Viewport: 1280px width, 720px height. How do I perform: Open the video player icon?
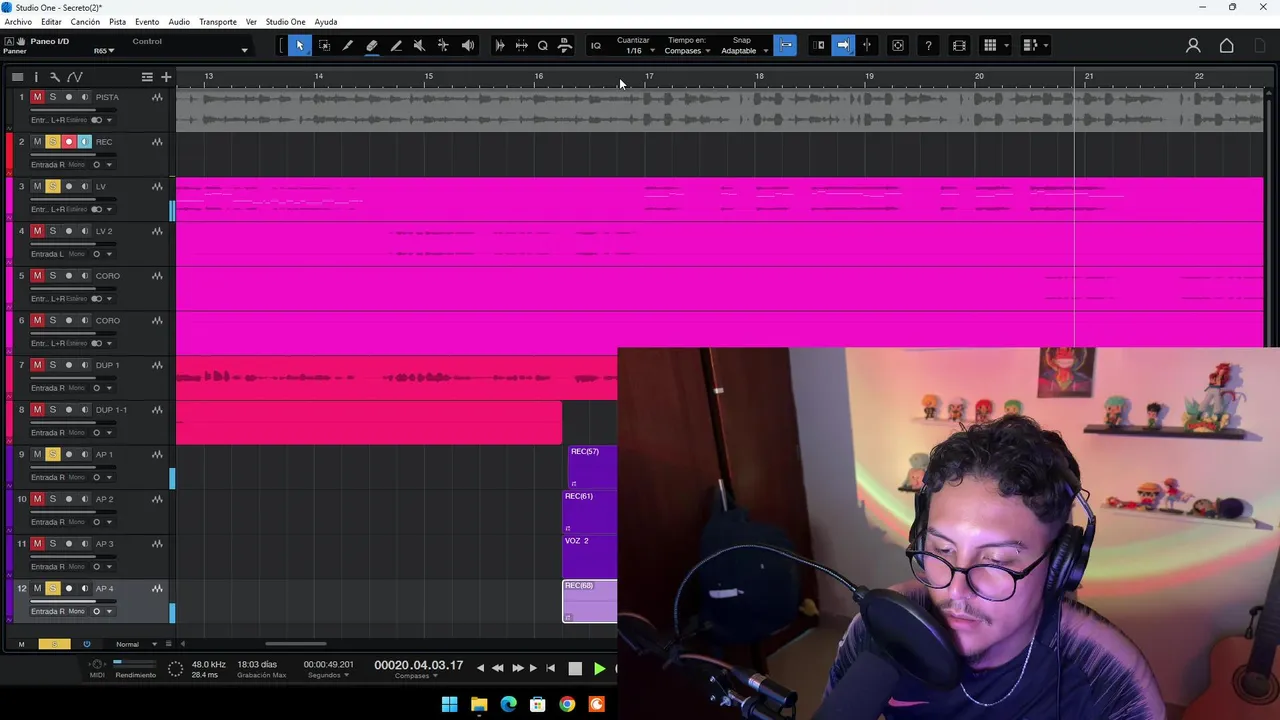coord(959,45)
